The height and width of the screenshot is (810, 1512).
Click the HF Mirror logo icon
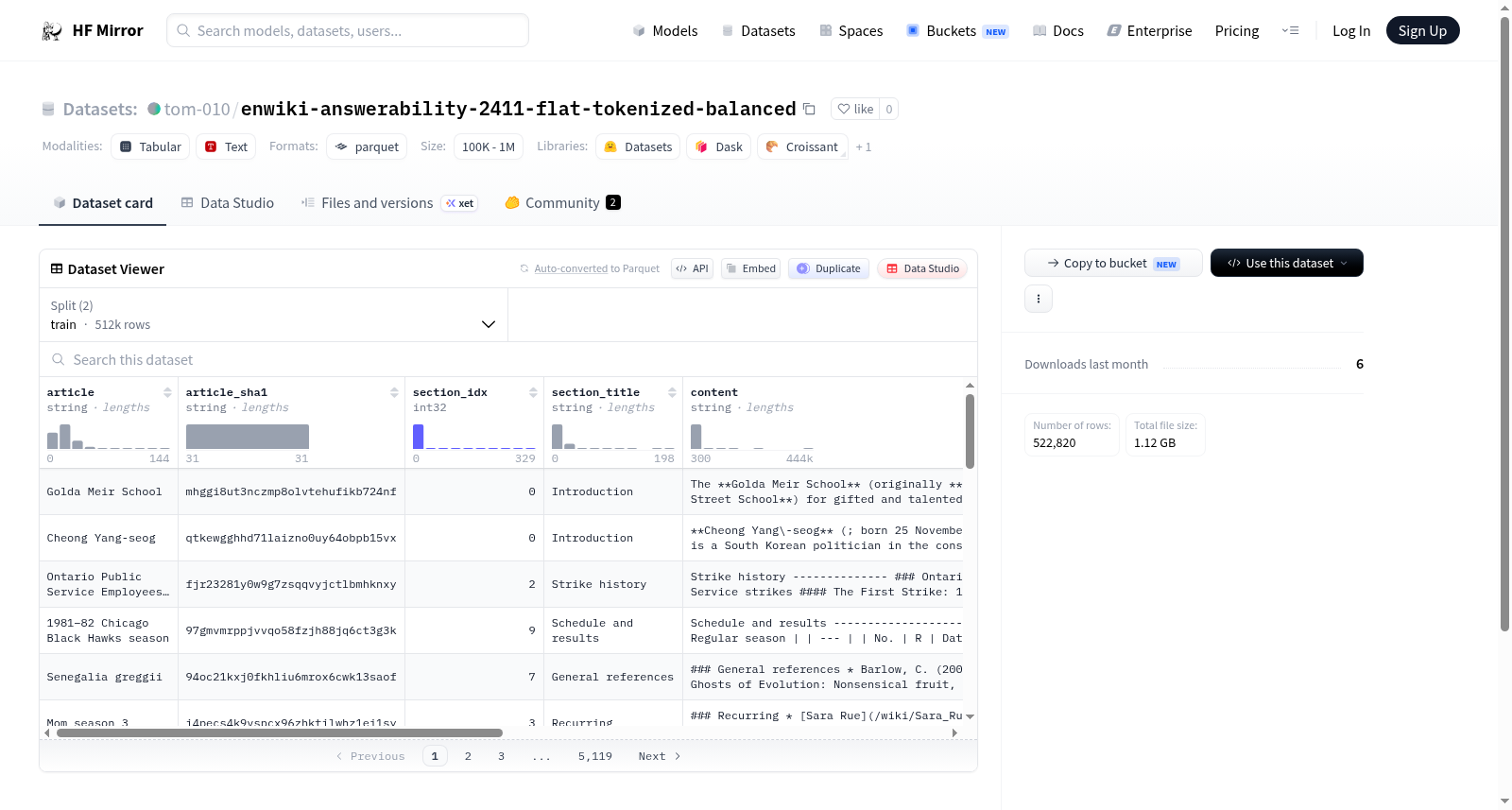(52, 31)
